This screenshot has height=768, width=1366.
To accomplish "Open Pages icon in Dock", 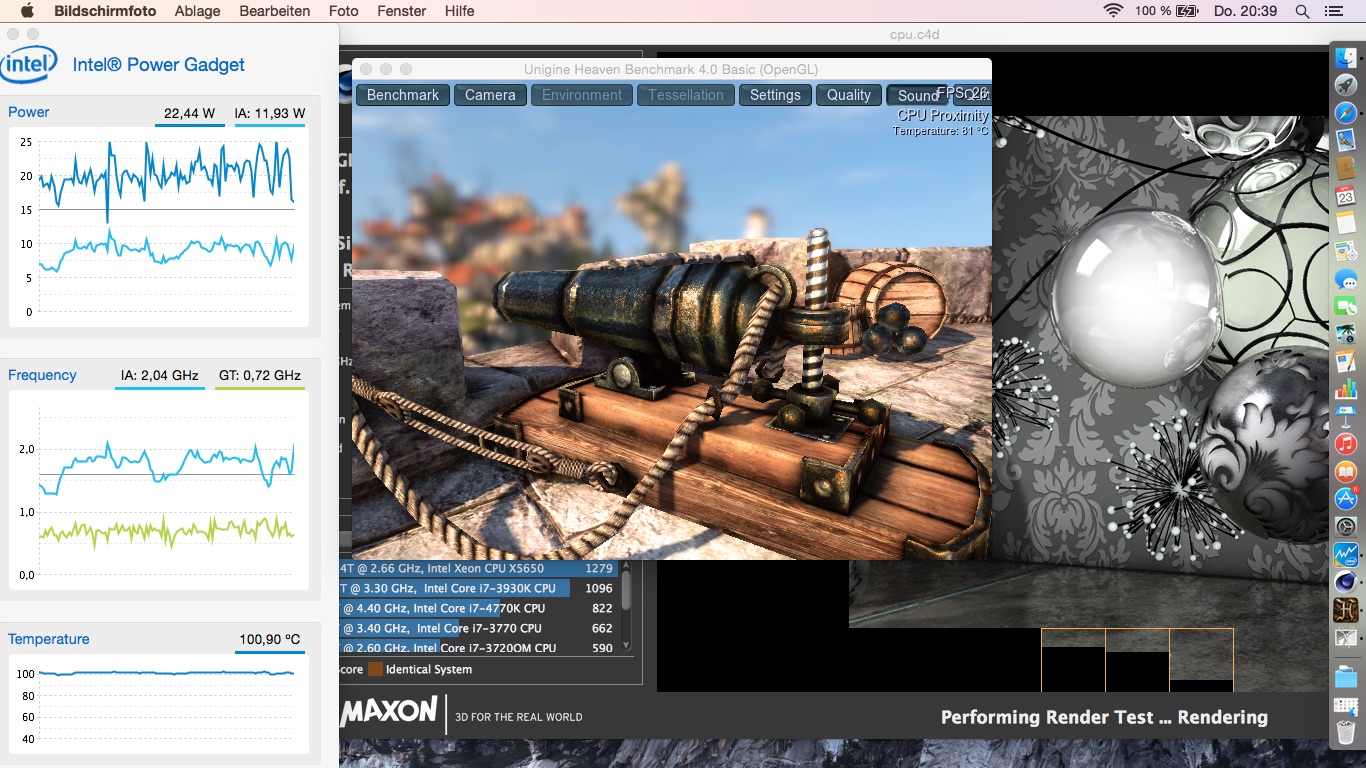I will click(x=1346, y=361).
